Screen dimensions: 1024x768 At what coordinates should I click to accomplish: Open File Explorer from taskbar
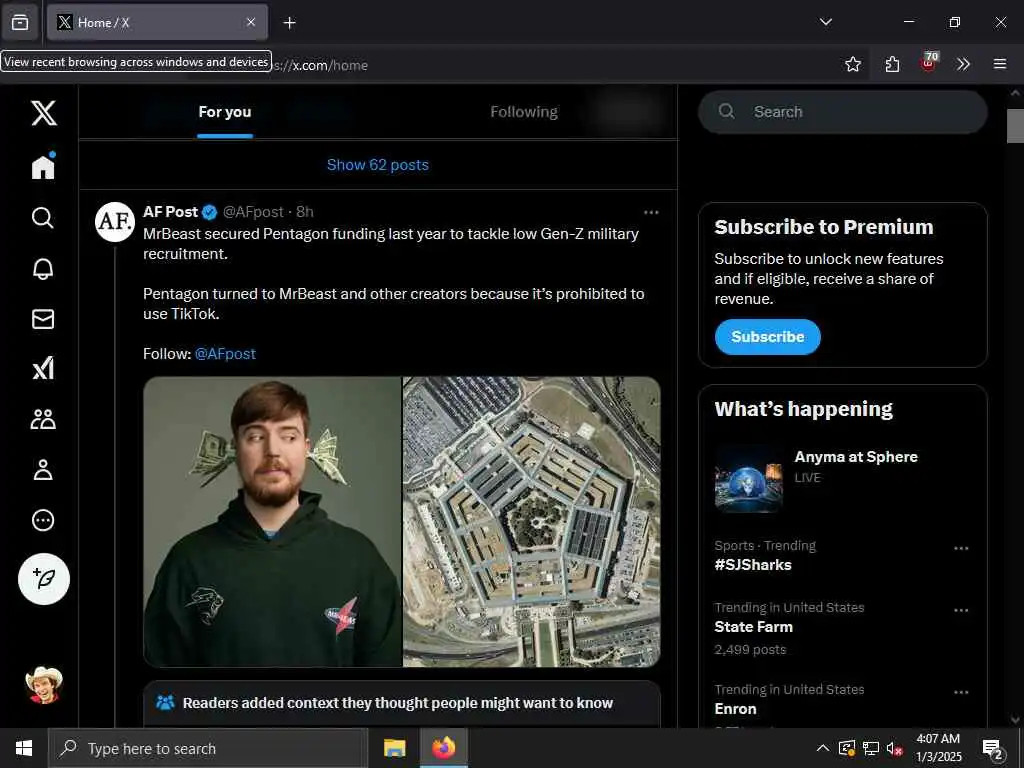[x=394, y=748]
